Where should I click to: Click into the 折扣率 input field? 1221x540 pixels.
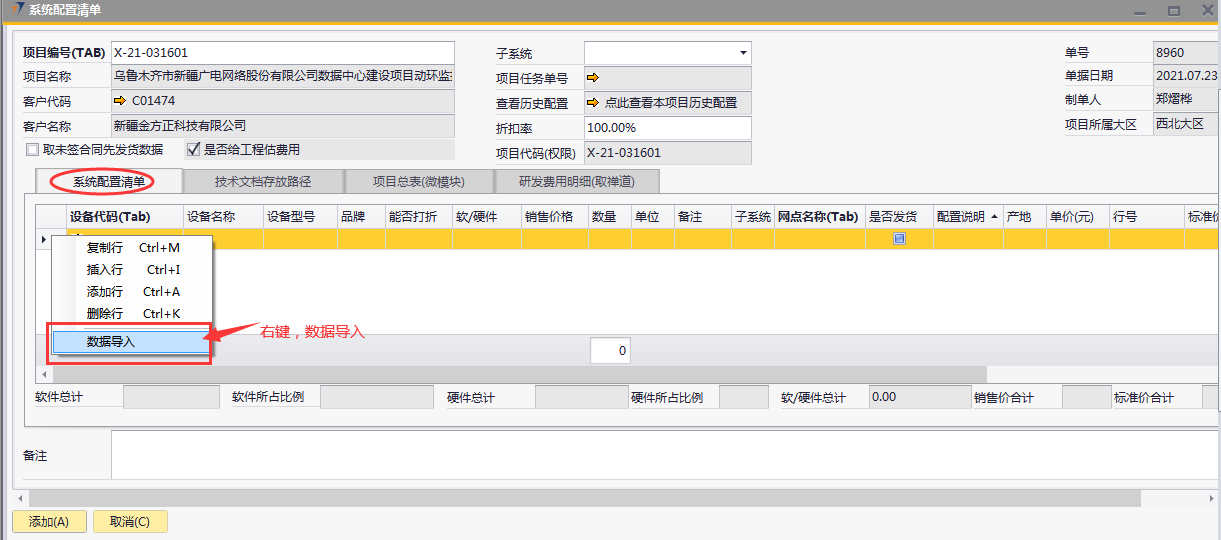click(666, 128)
